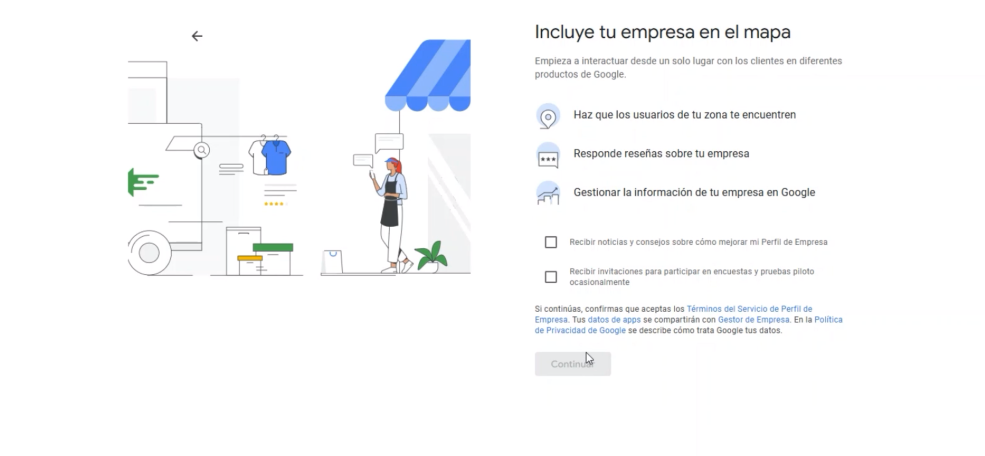Click the yellow star rating under the shirt

point(274,203)
